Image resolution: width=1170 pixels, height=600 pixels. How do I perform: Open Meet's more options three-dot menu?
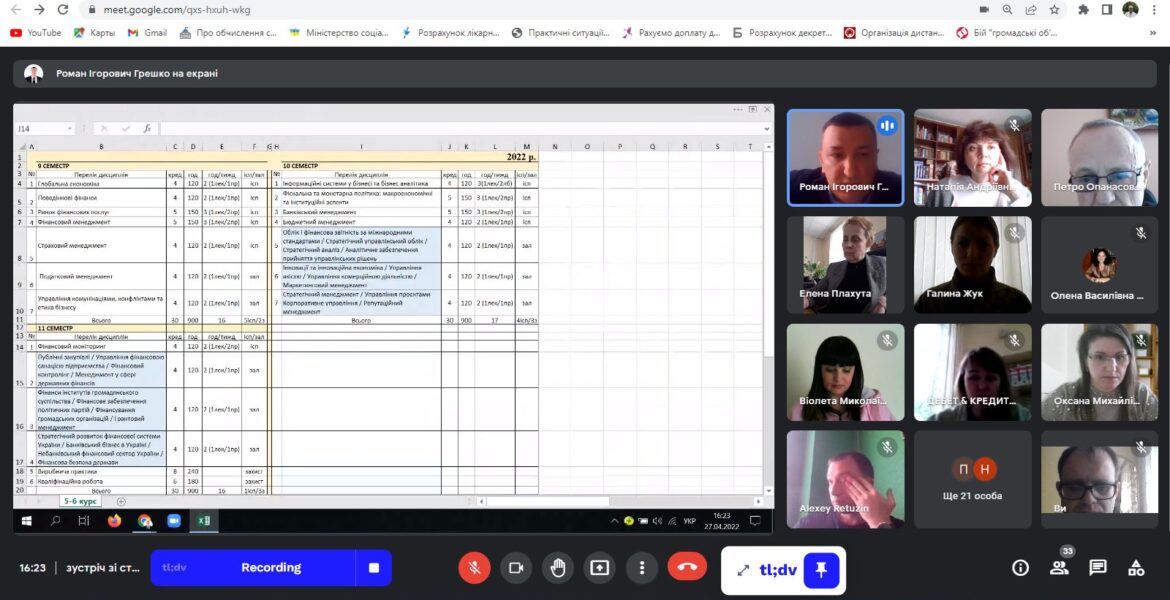point(642,568)
